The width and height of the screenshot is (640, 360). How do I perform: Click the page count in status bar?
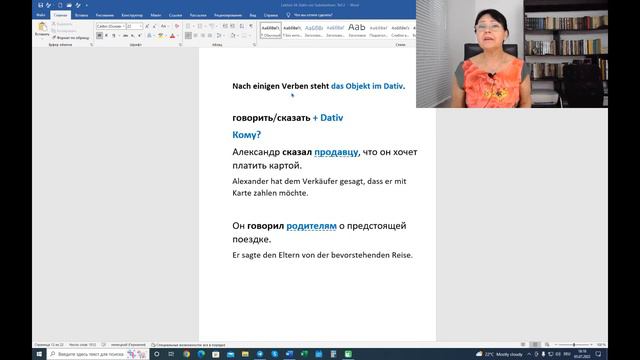coord(49,345)
